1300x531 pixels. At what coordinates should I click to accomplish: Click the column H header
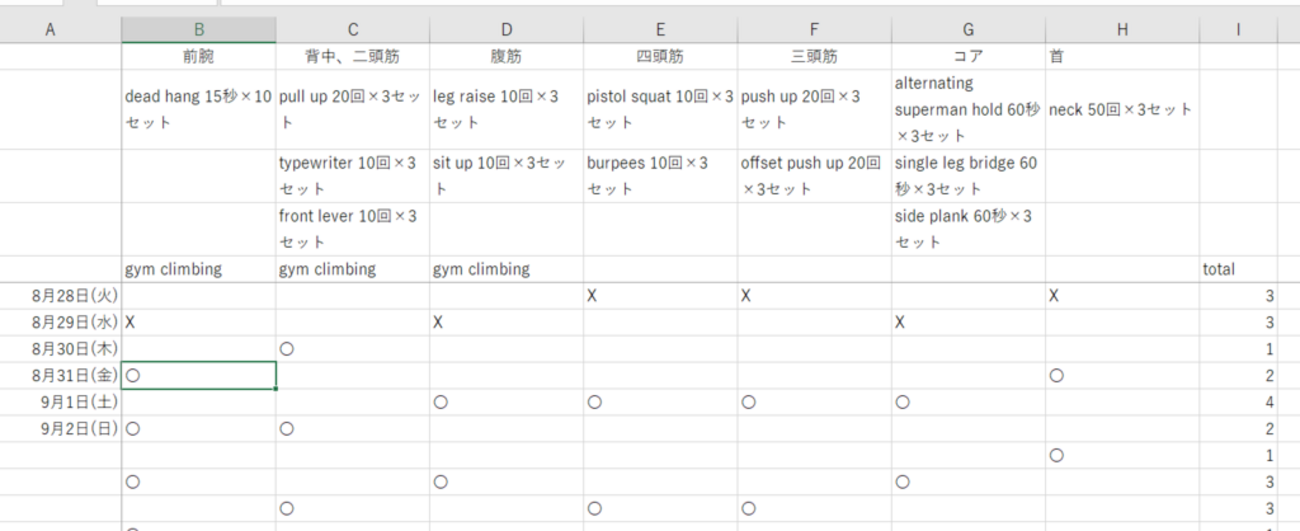[x=1122, y=30]
